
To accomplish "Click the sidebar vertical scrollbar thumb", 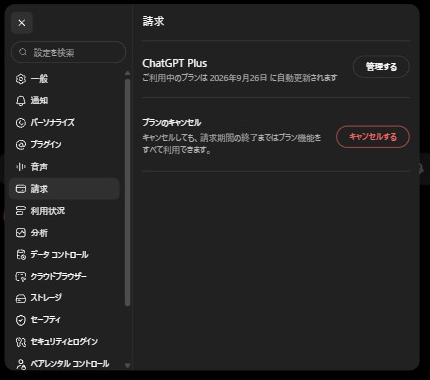I will pos(127,192).
